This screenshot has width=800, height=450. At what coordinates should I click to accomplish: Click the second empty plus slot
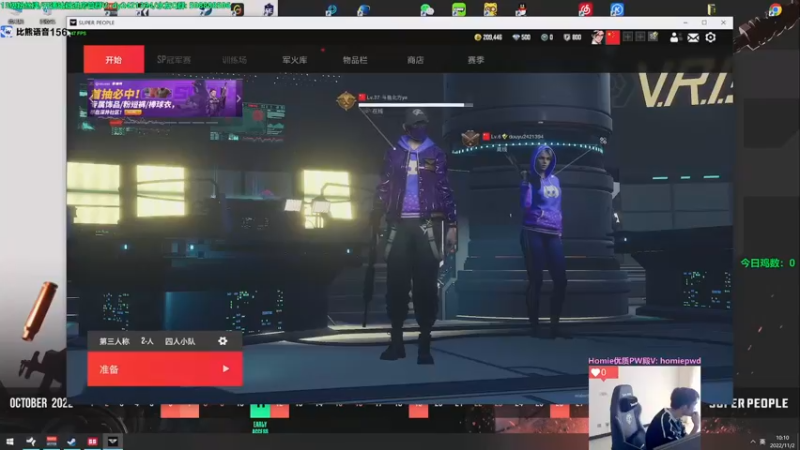point(640,37)
